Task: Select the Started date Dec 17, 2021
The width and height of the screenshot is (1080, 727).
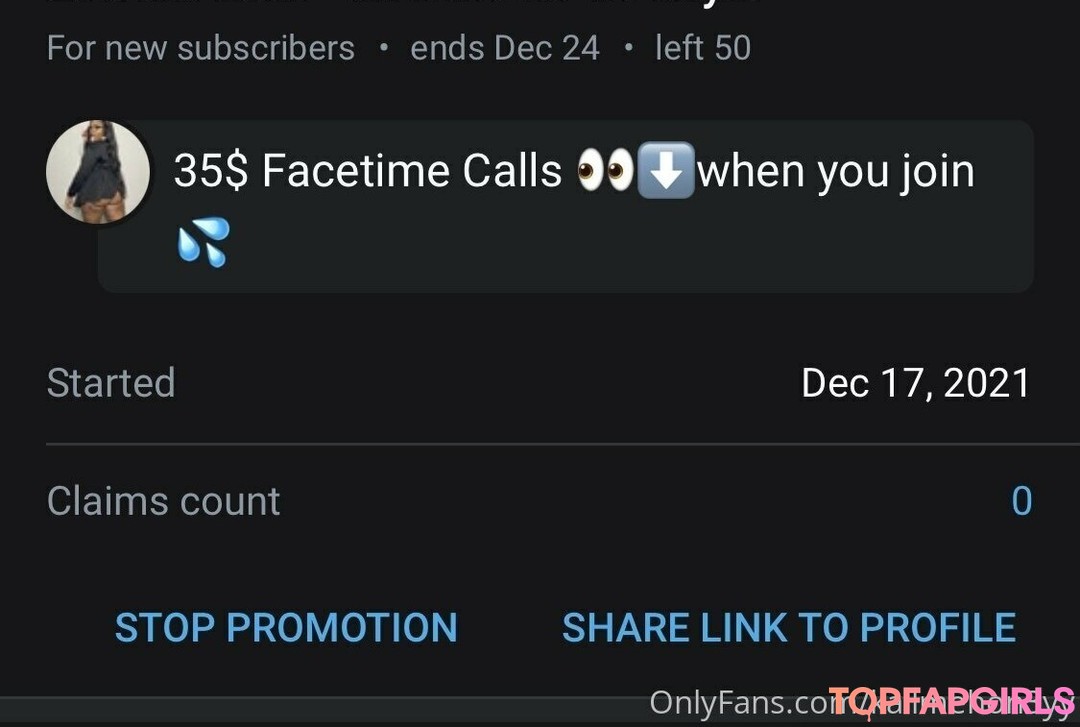Action: 915,382
